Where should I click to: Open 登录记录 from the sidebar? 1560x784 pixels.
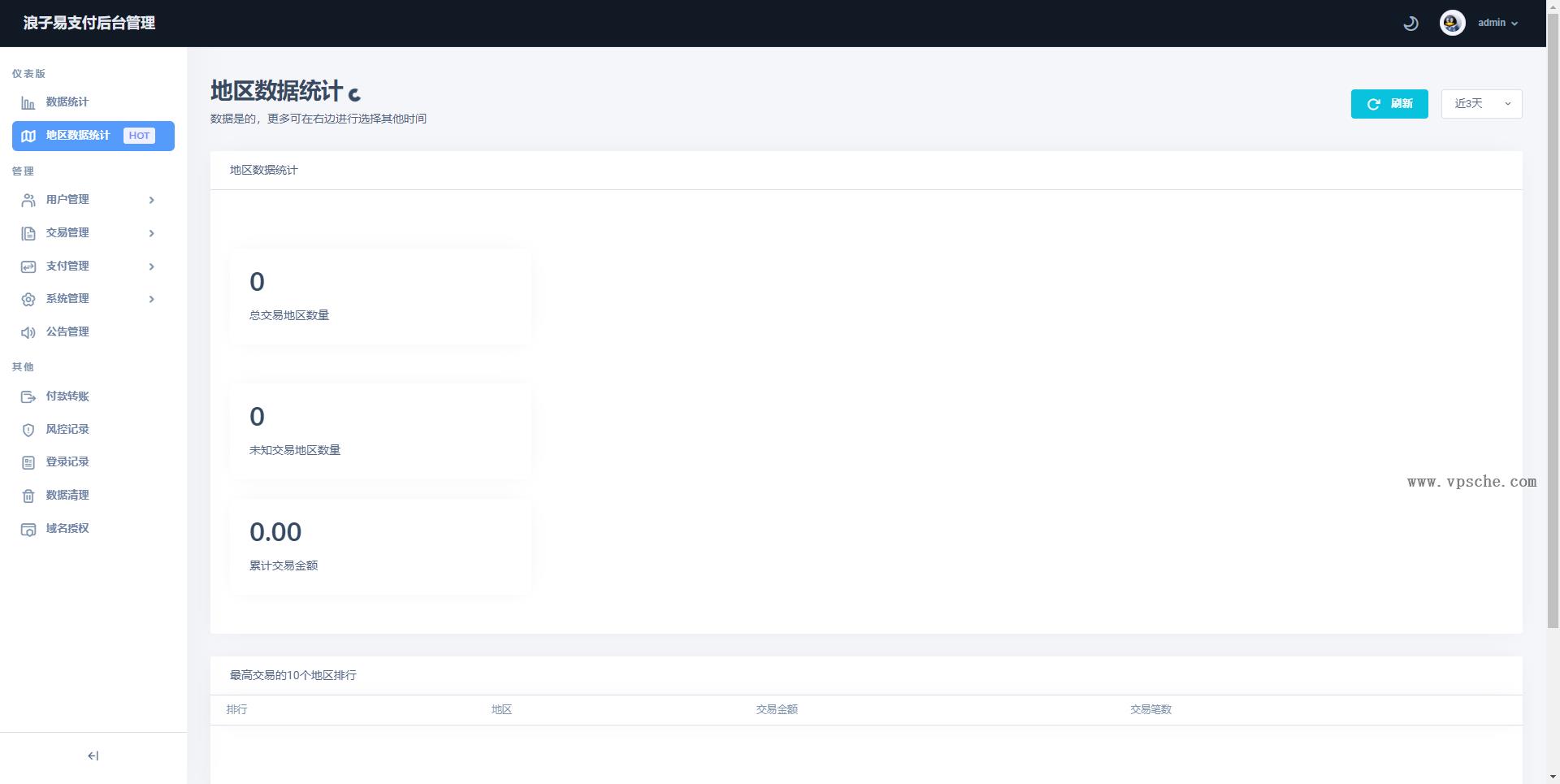pos(67,462)
